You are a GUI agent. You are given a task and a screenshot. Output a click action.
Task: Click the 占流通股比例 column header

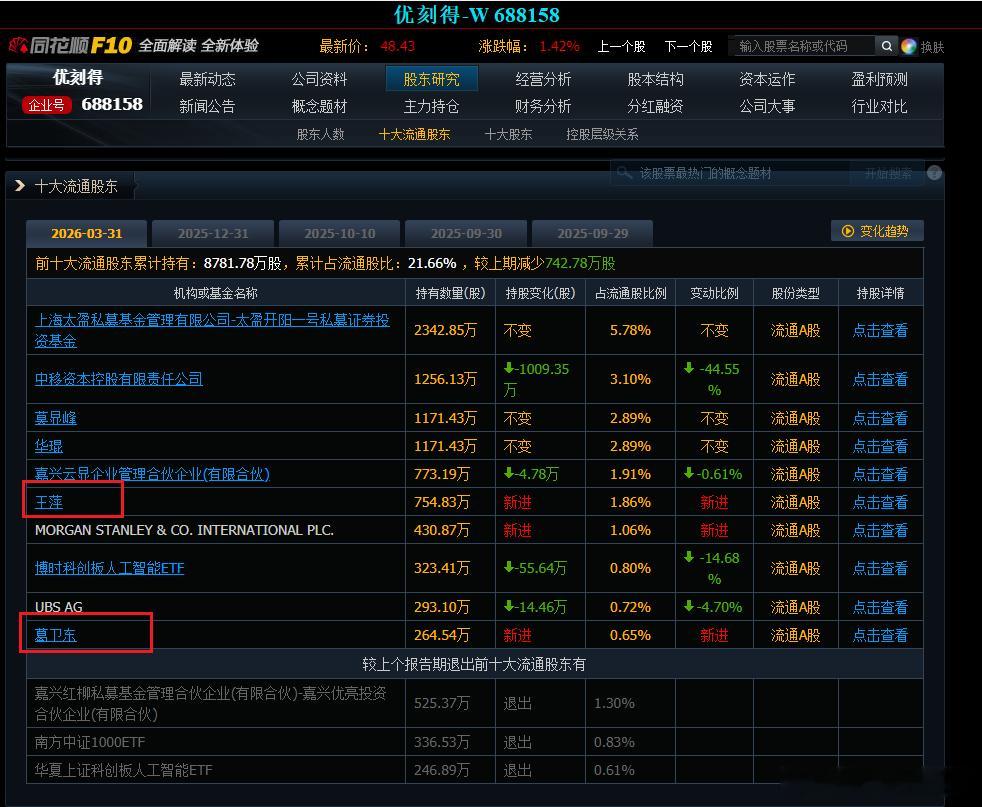tap(631, 293)
